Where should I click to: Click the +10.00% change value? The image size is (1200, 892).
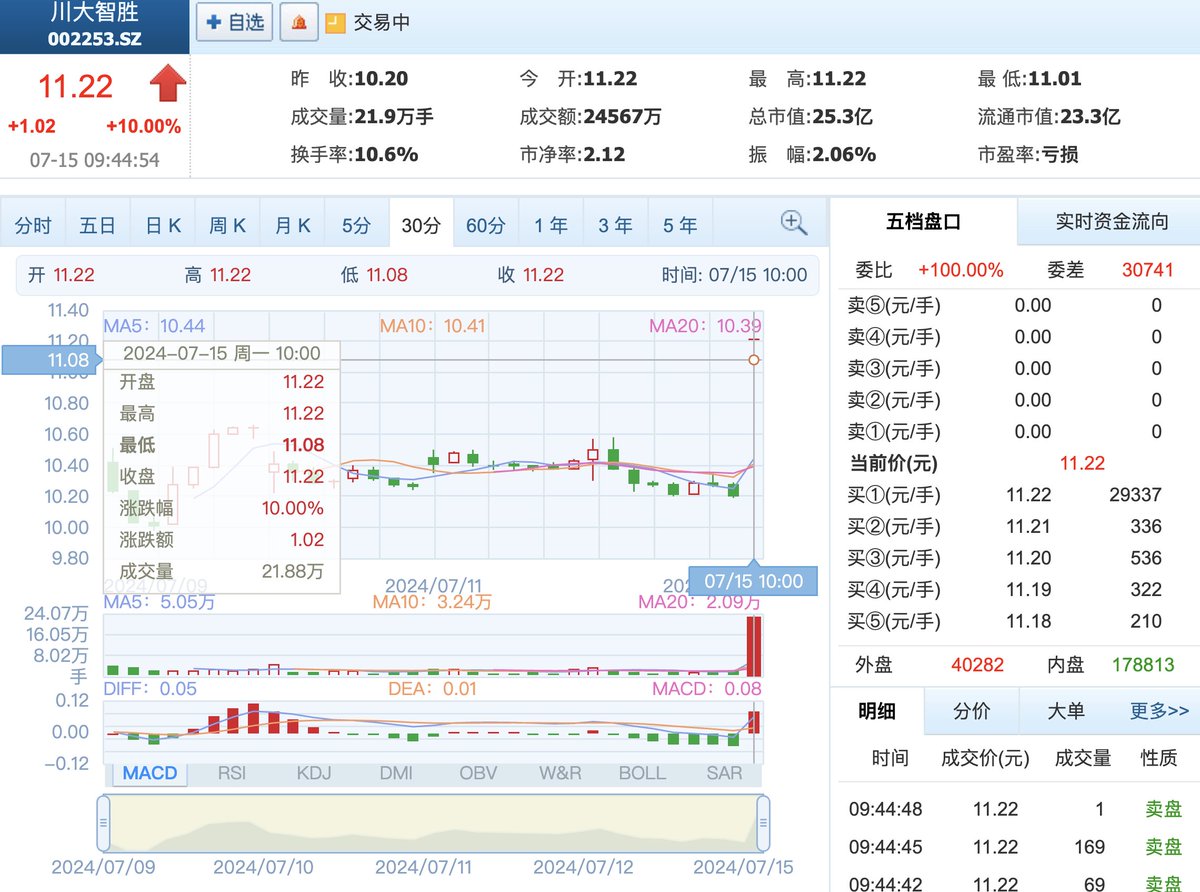tap(143, 127)
